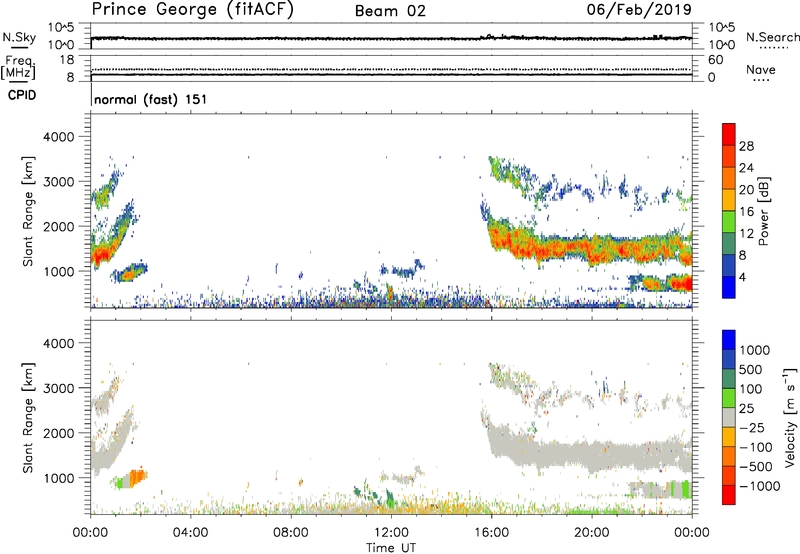Click the left '10^5' noise axis label
Image resolution: width=800 pixels, height=554 pixels.
pyautogui.click(x=61, y=28)
